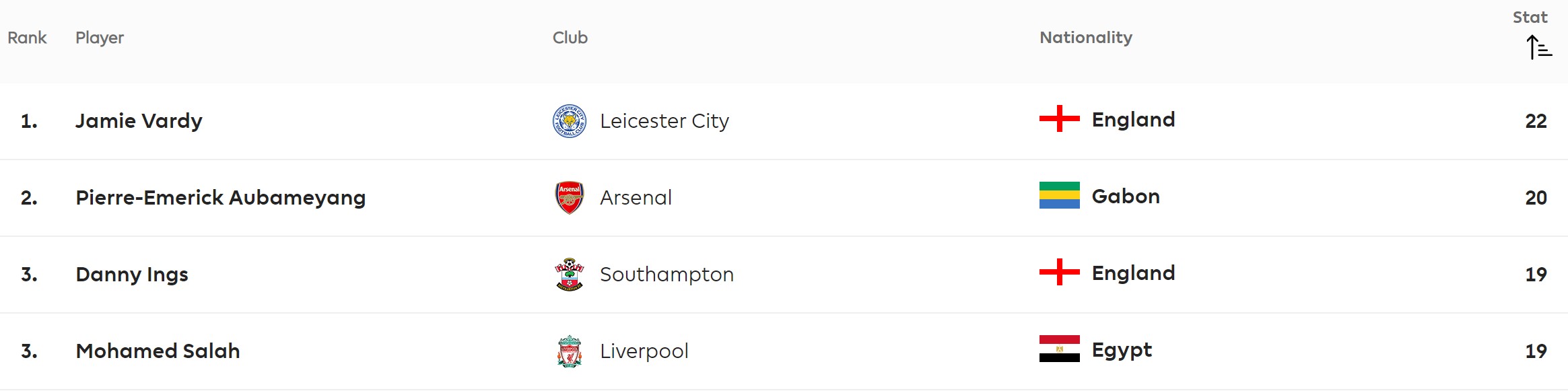
Task: Click the Arsenal club crest
Action: click(570, 198)
